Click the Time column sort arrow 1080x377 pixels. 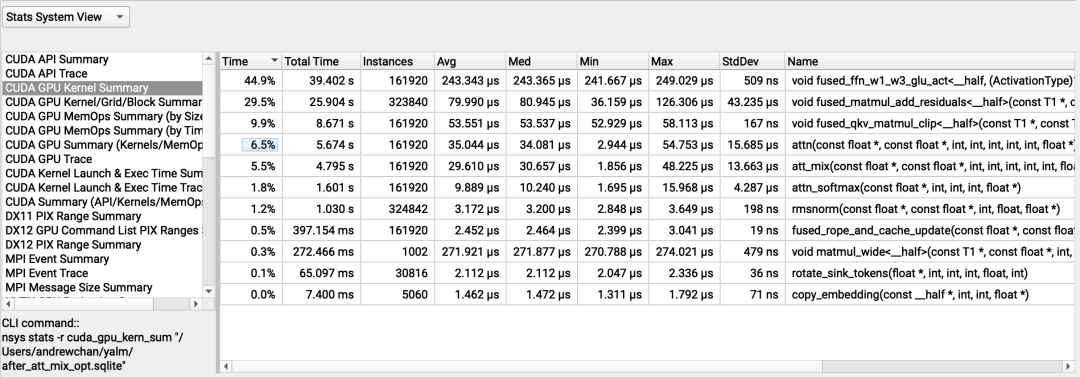(x=275, y=61)
